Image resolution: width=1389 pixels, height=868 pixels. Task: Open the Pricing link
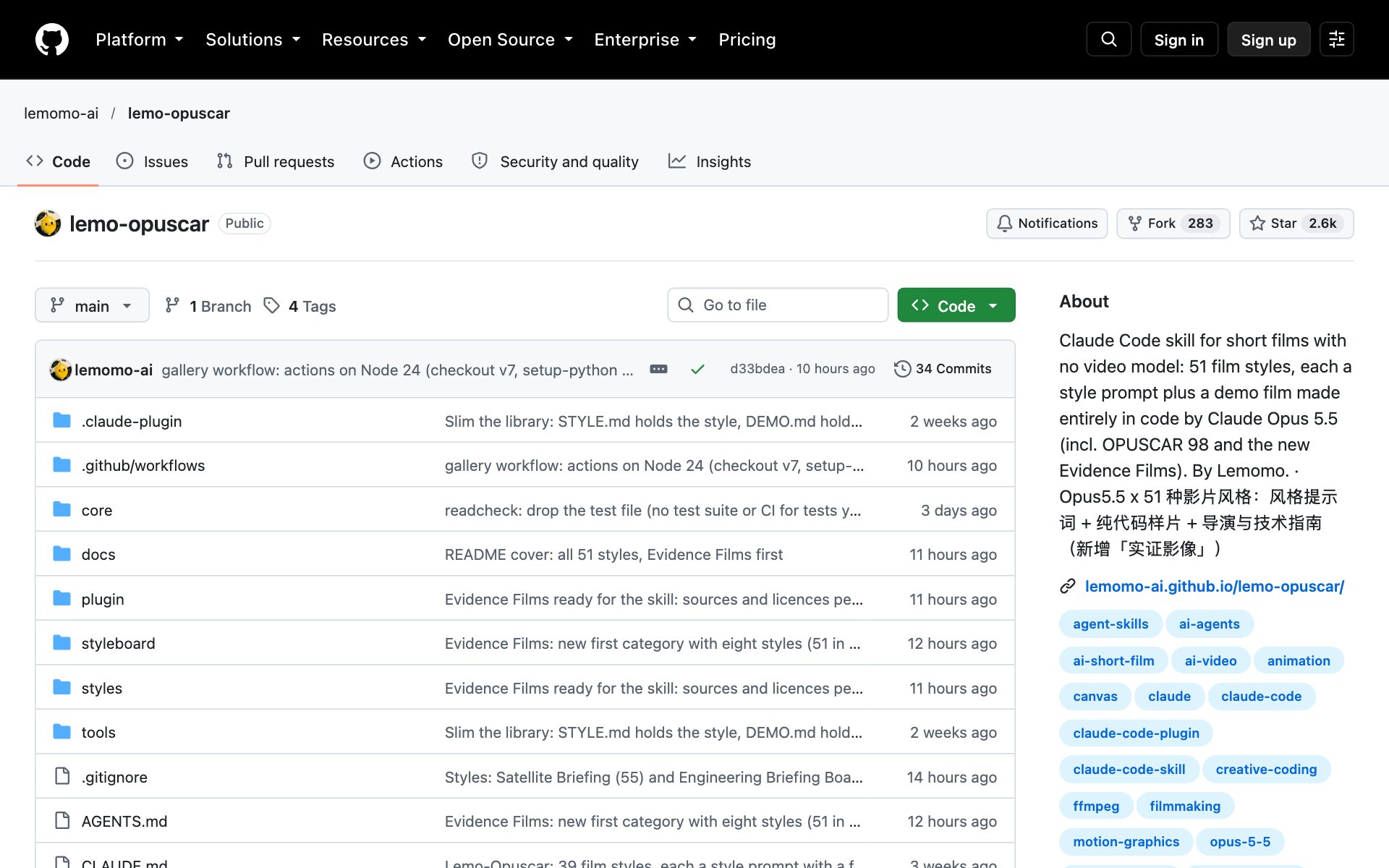tap(747, 39)
